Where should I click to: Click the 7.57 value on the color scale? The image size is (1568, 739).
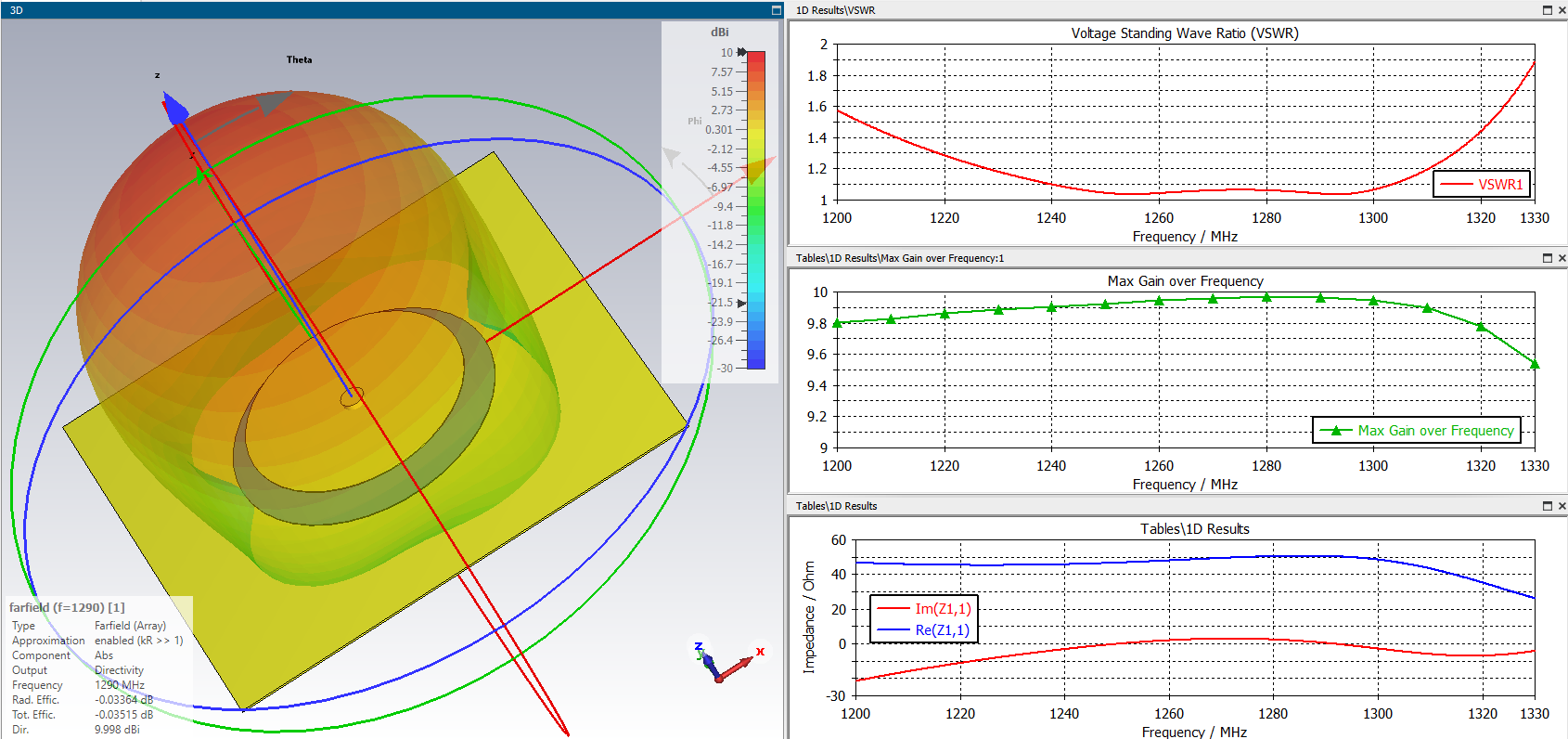click(722, 72)
